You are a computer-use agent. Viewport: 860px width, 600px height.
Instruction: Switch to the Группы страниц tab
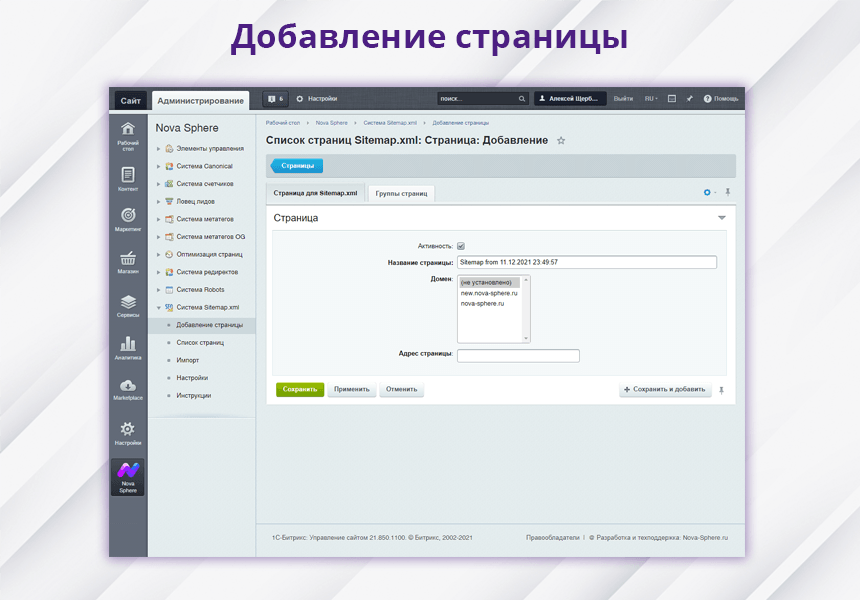(401, 192)
